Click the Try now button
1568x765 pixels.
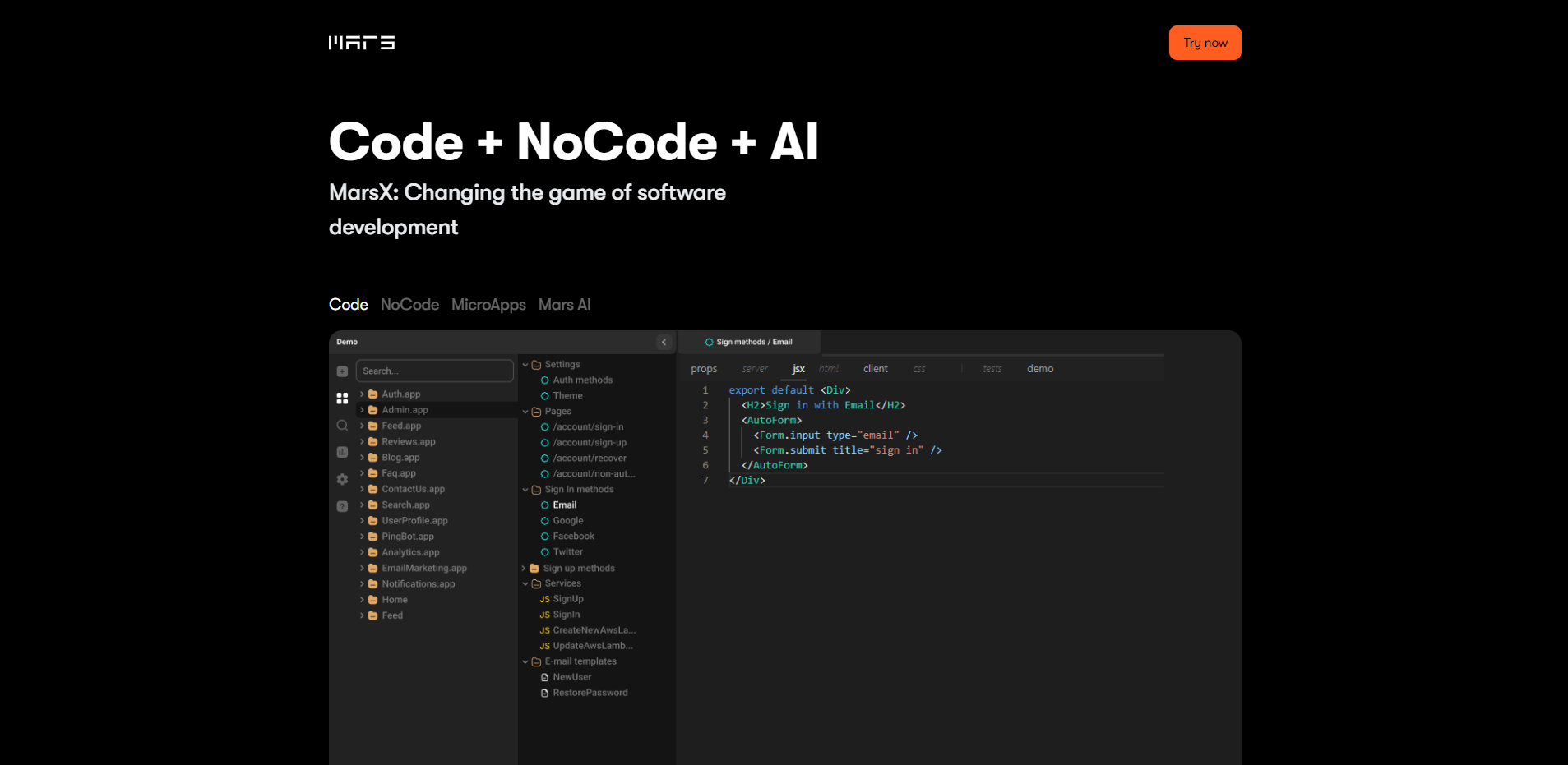click(1205, 43)
